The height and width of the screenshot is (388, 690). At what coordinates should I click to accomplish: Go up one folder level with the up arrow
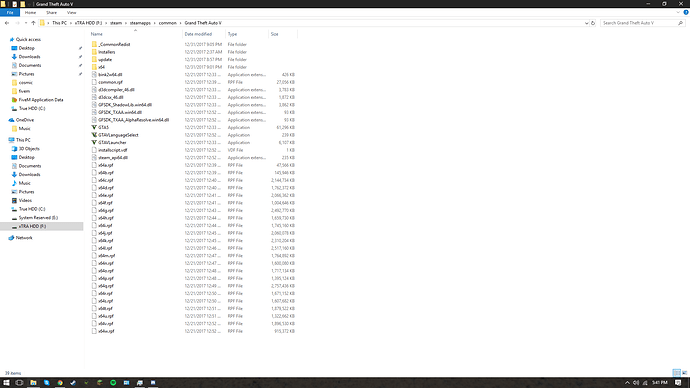33,23
